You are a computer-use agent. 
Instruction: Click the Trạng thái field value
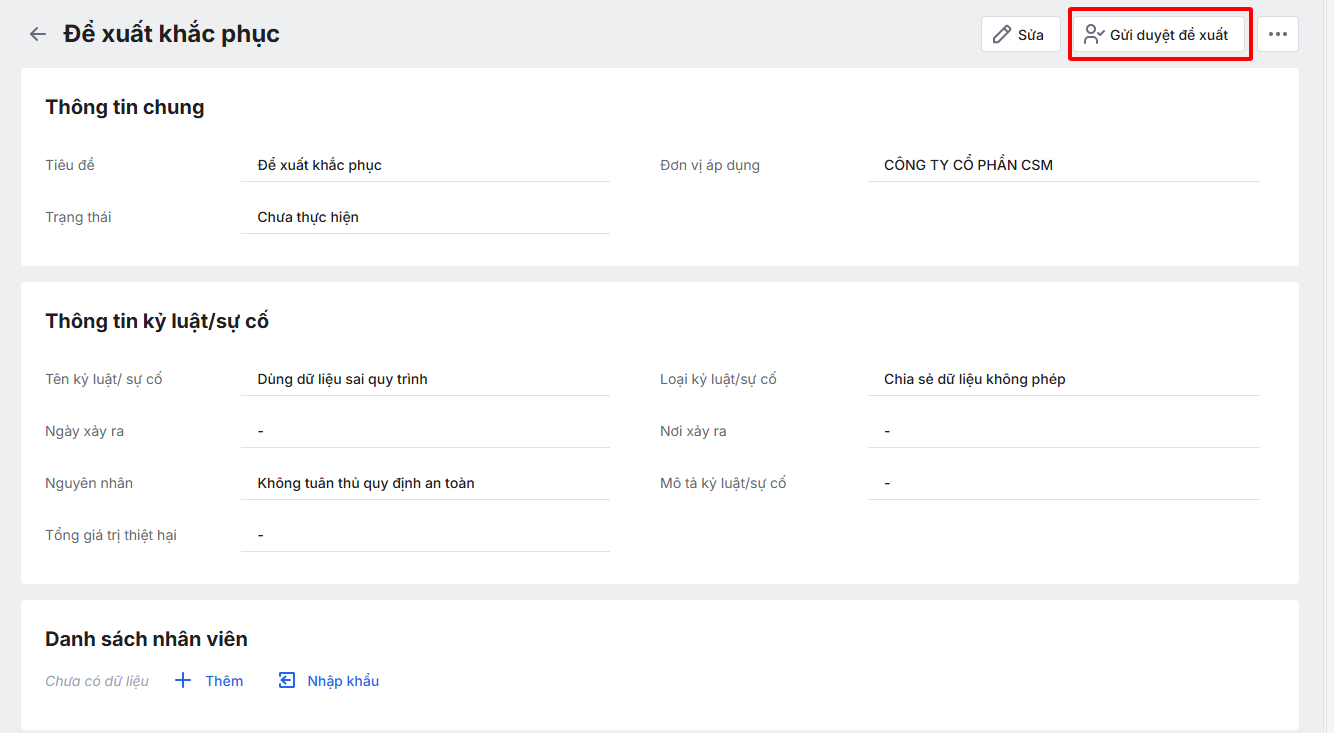click(x=308, y=217)
